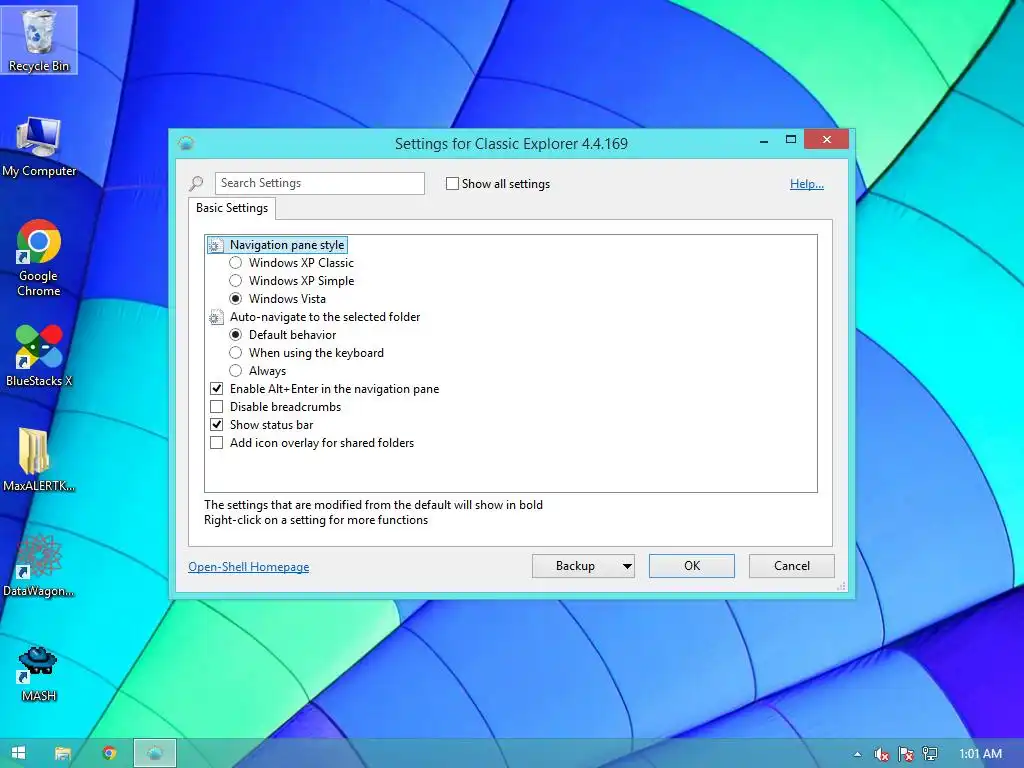This screenshot has width=1024, height=768.
Task: Open the Help link
Action: (807, 184)
